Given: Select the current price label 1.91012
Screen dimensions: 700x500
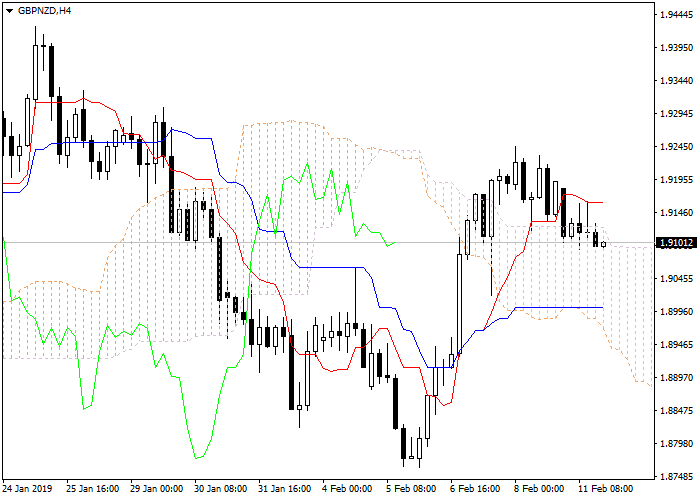Looking at the screenshot, I should 677,243.
